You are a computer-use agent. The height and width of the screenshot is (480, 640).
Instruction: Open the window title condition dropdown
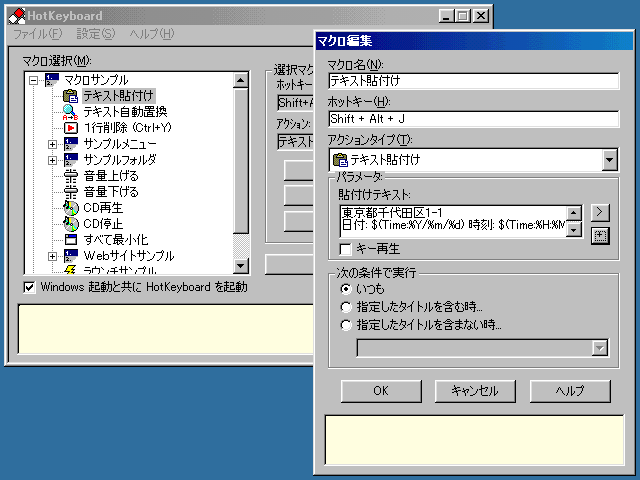(599, 348)
